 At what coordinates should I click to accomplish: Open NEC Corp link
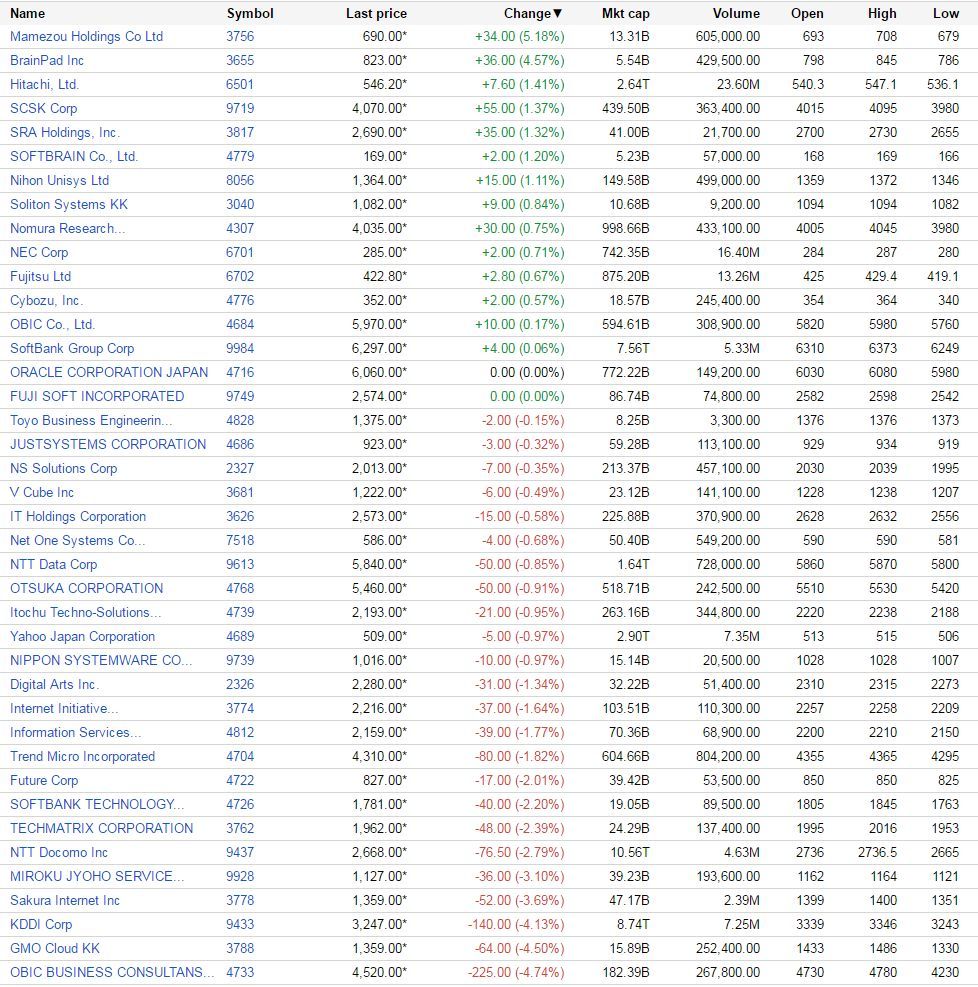[39, 252]
